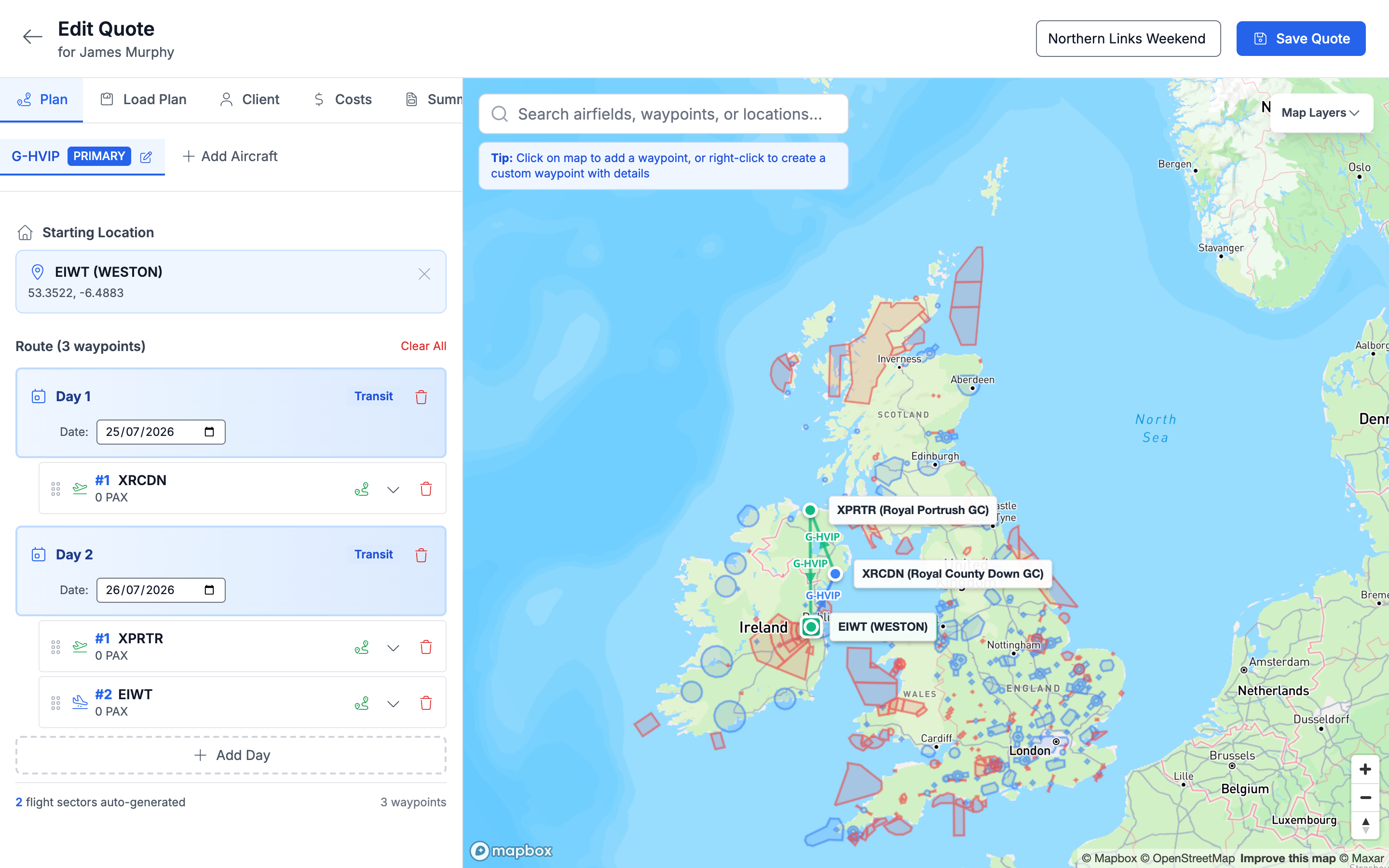
Task: Click the Mapbox attribution link
Action: point(1109,858)
